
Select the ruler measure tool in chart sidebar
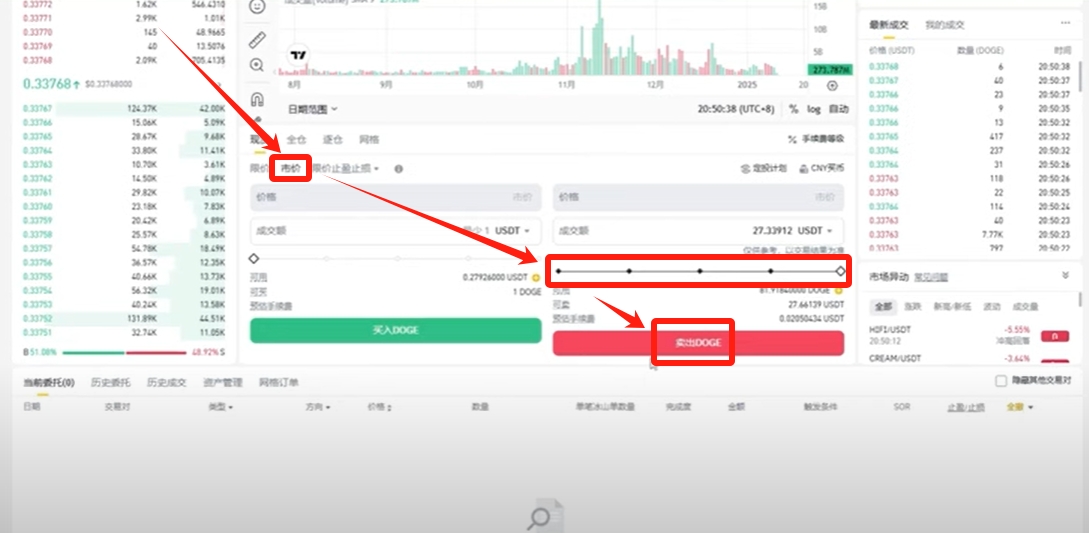tap(257, 40)
